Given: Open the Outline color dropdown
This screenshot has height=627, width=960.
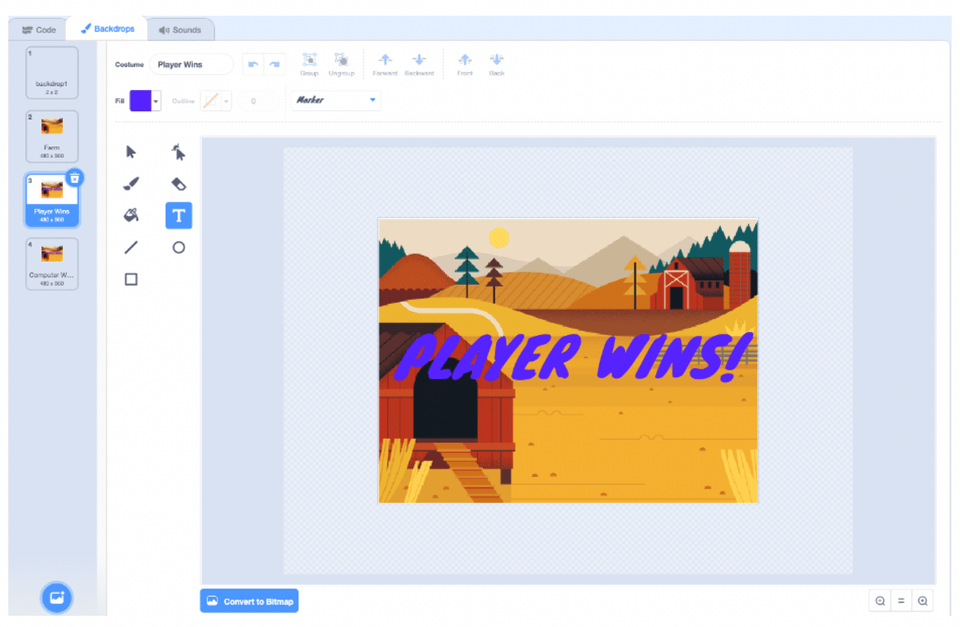Looking at the screenshot, I should click(x=227, y=101).
